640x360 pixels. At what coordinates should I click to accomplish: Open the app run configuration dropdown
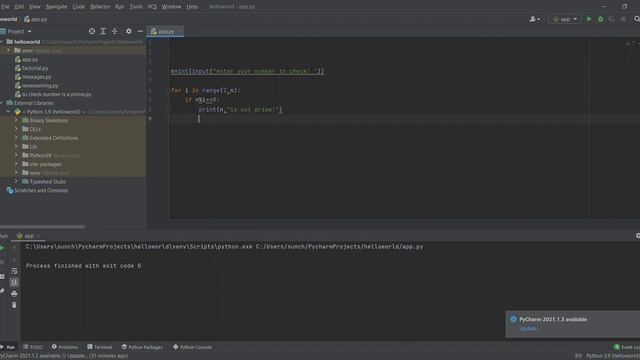coord(565,19)
